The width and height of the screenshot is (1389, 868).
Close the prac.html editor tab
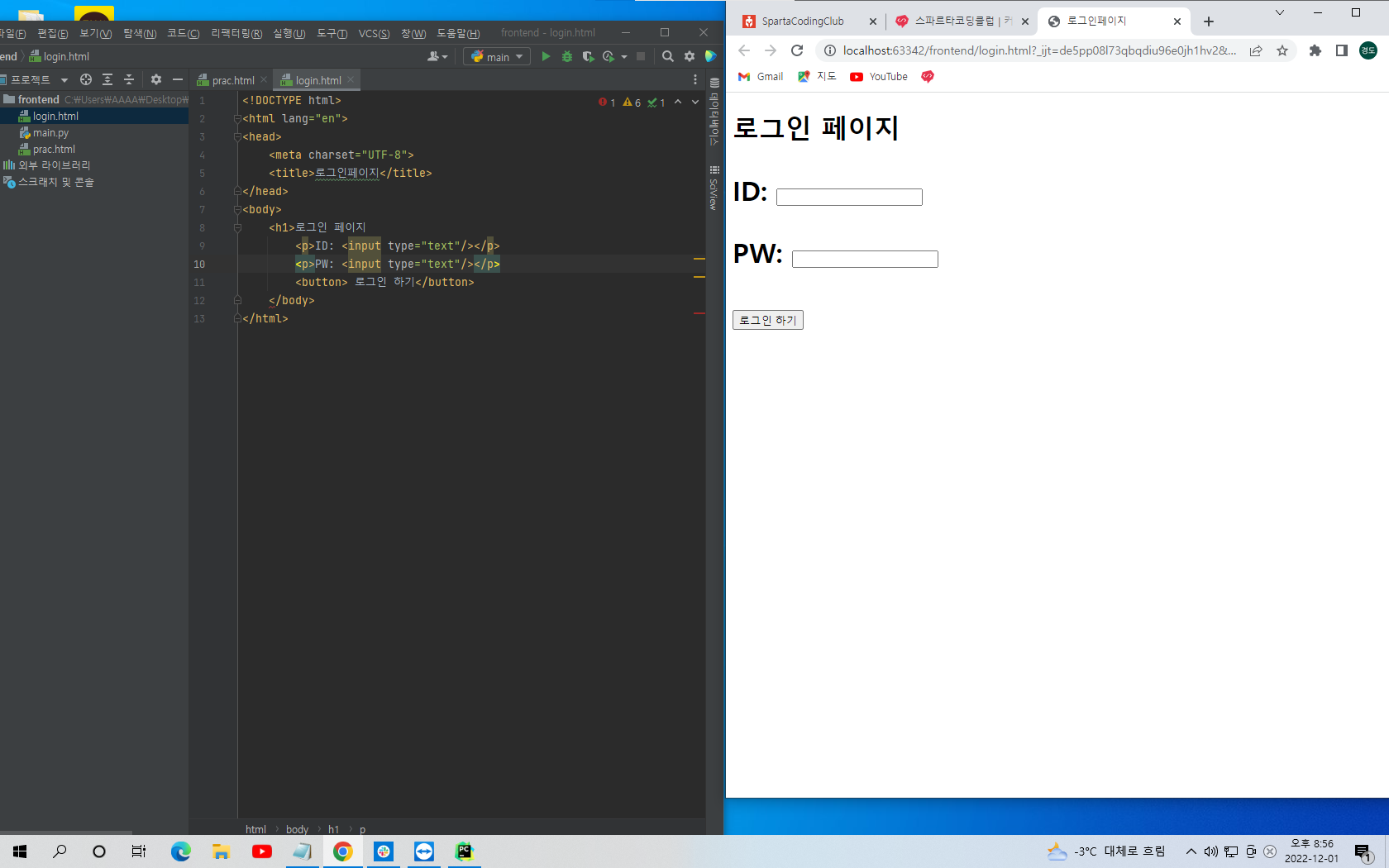point(264,79)
